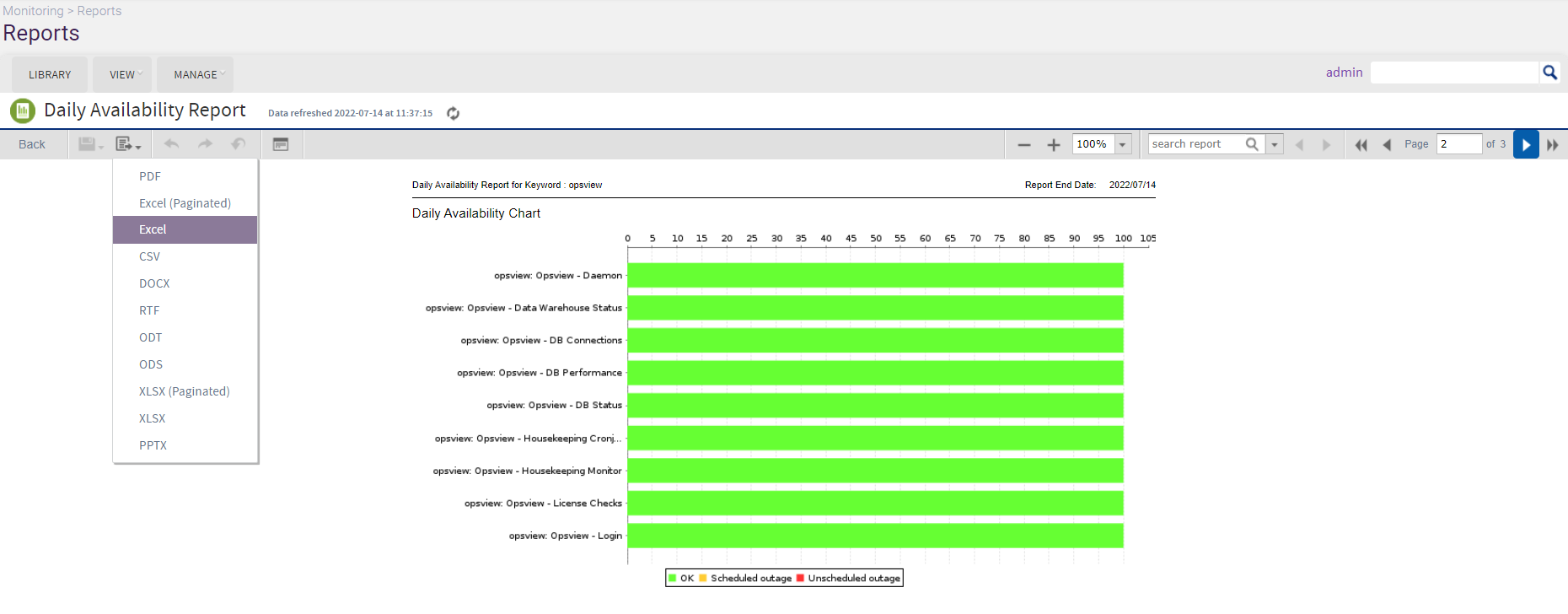Click the Undo arrow icon

click(x=171, y=144)
